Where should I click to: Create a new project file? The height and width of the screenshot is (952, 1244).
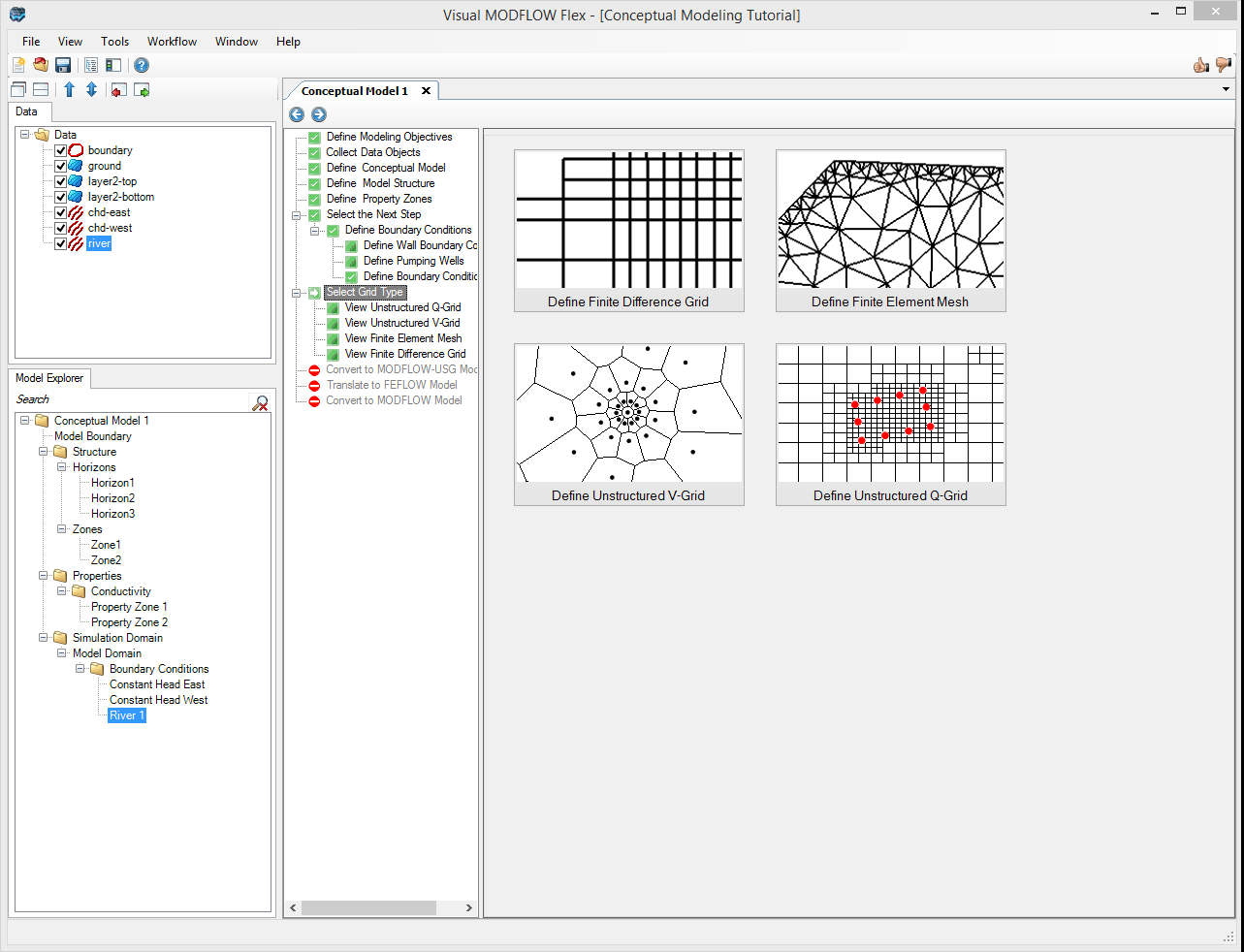click(17, 64)
